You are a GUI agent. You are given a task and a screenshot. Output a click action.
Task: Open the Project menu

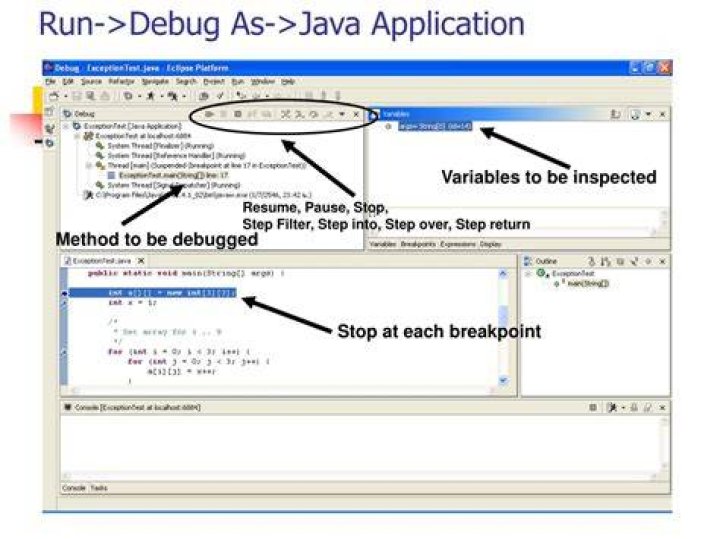214,82
